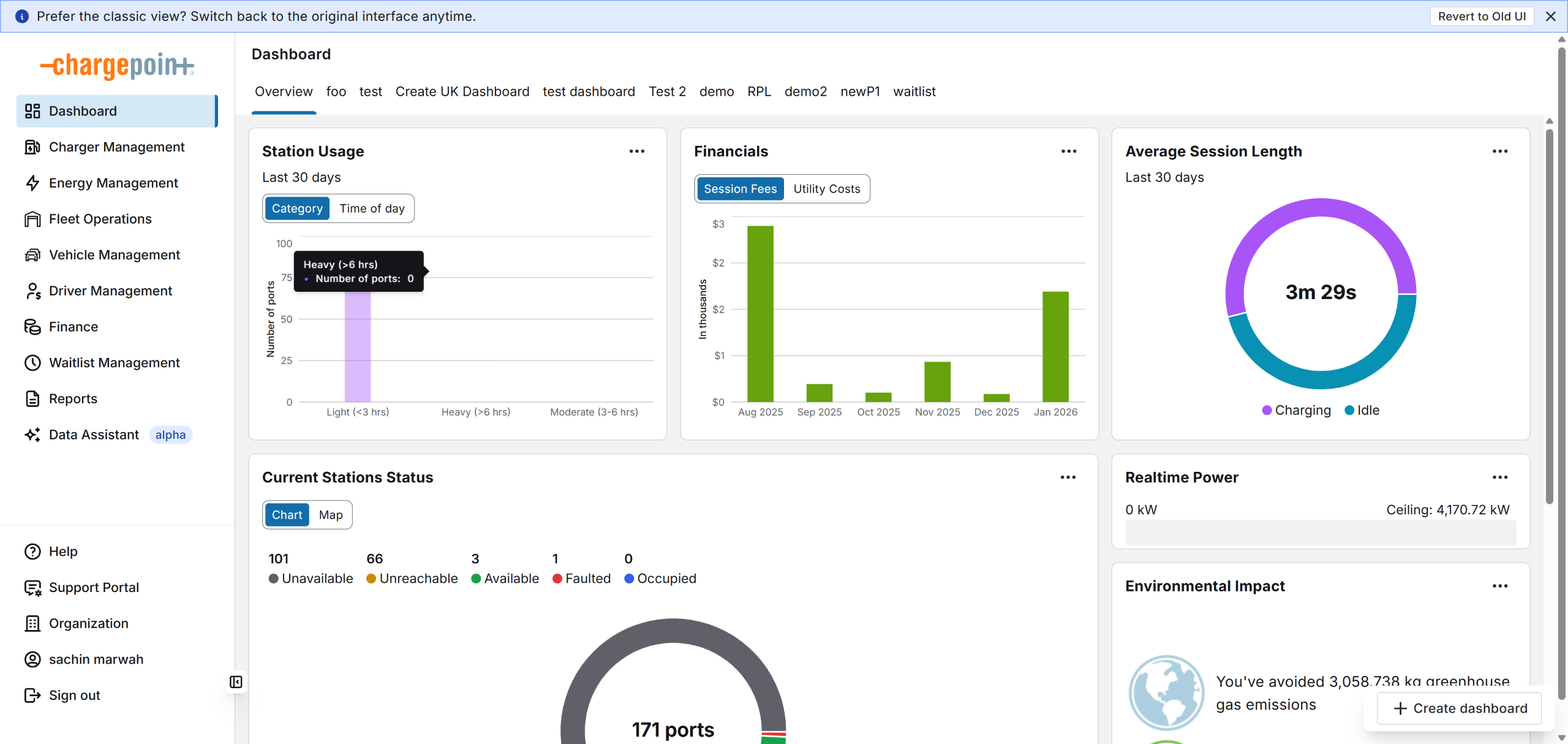Expand Average Session Length options menu
The width and height of the screenshot is (1568, 744).
(x=1500, y=151)
